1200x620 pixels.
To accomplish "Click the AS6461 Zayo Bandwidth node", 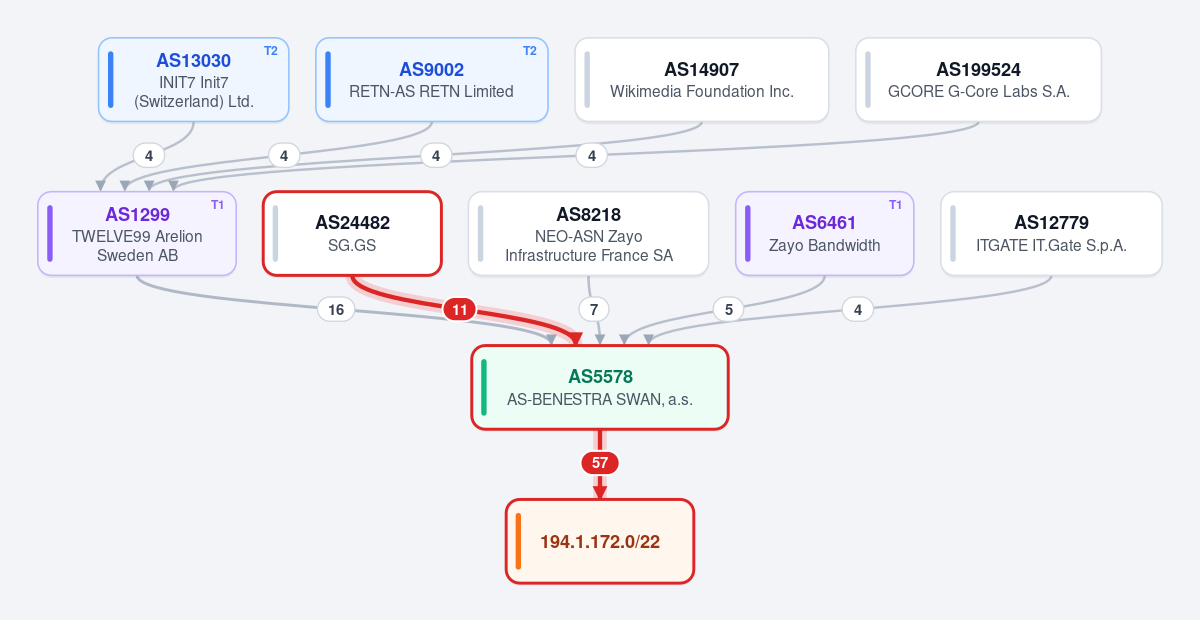I will (825, 233).
